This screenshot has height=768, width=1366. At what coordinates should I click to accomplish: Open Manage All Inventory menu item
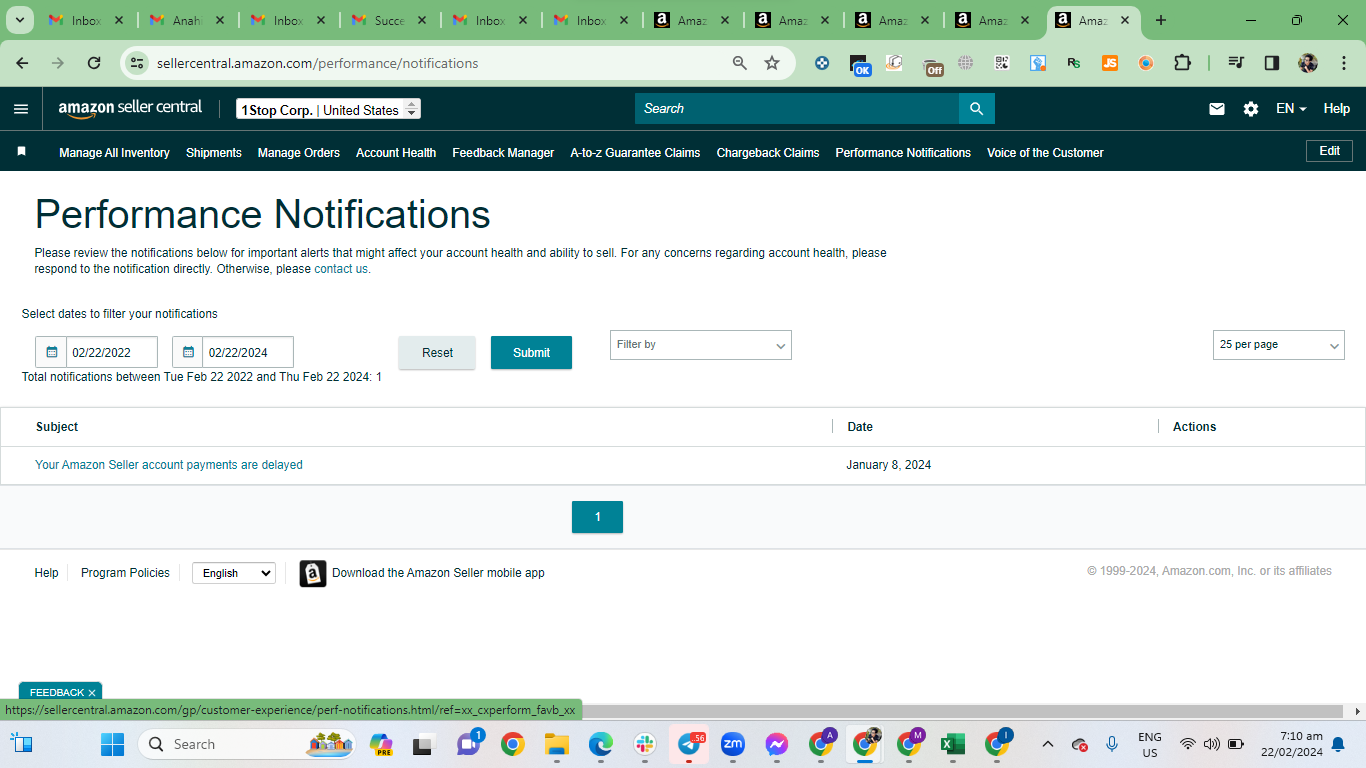pos(114,153)
